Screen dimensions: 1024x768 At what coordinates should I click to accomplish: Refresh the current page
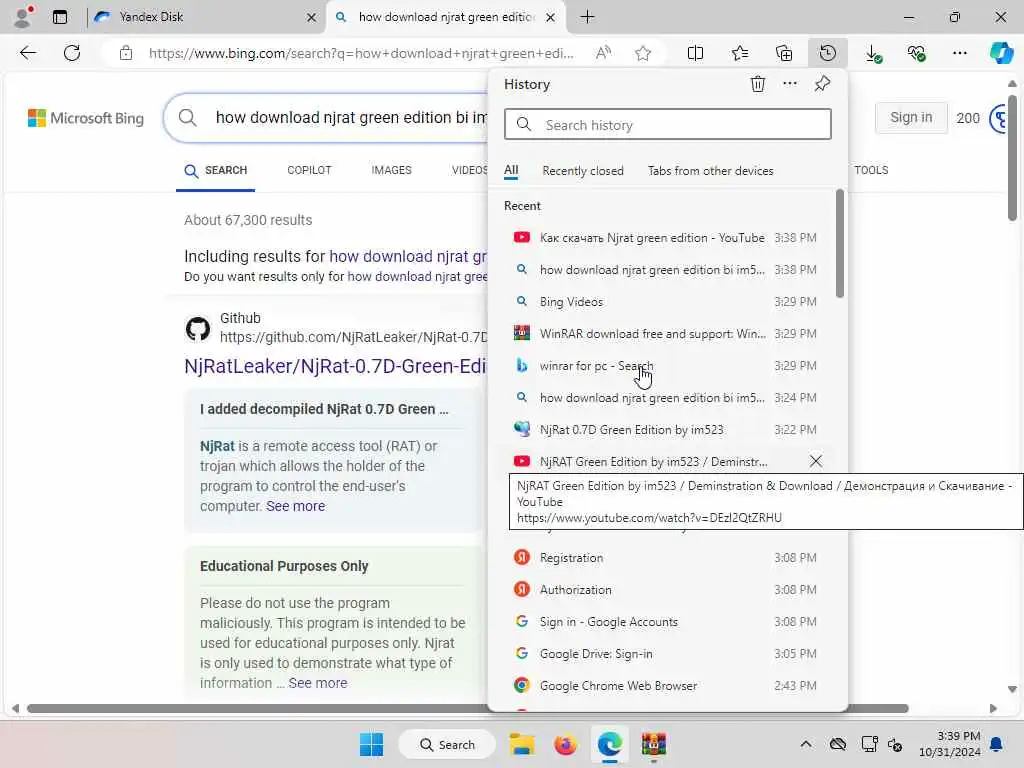pos(72,53)
